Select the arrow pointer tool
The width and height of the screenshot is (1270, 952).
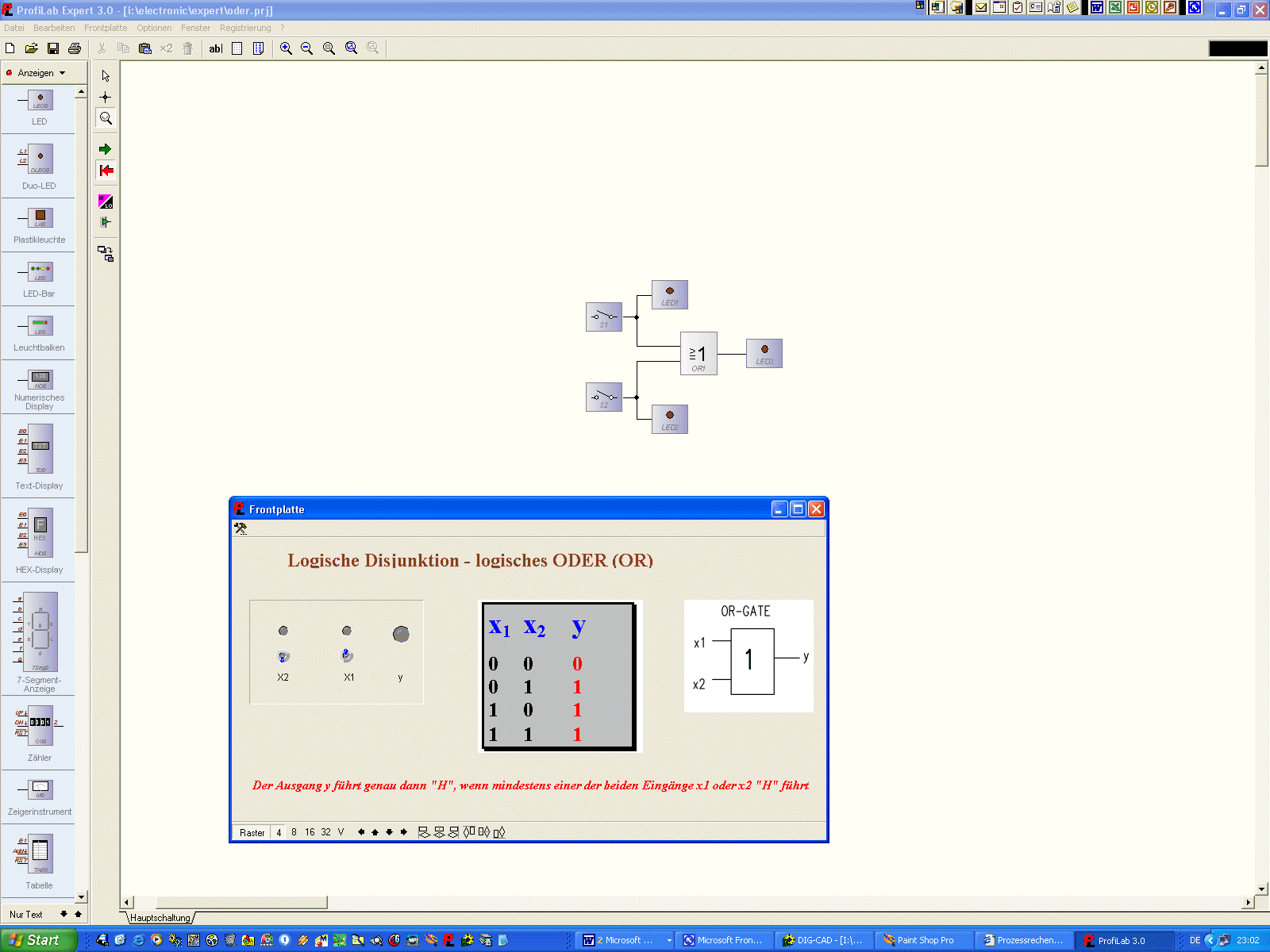[106, 75]
